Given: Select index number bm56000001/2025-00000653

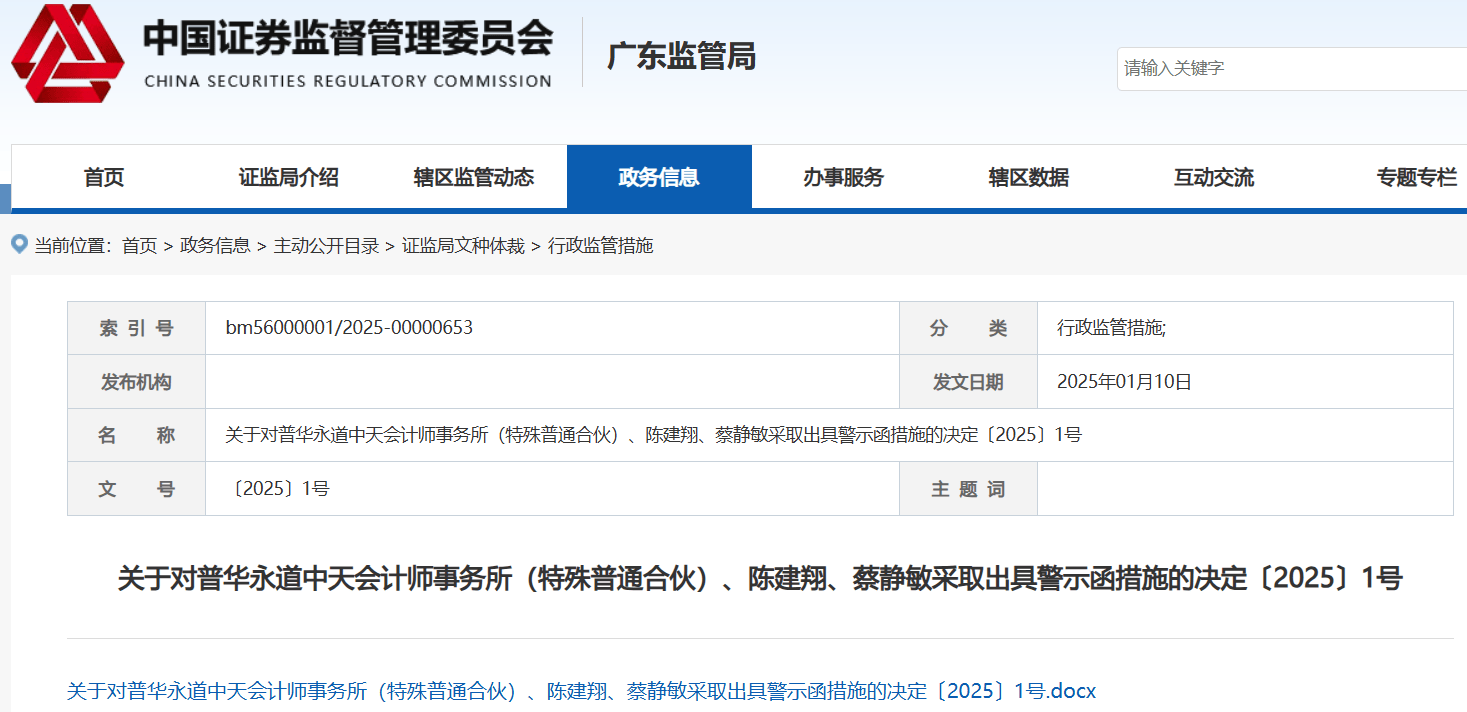Looking at the screenshot, I should 349,328.
